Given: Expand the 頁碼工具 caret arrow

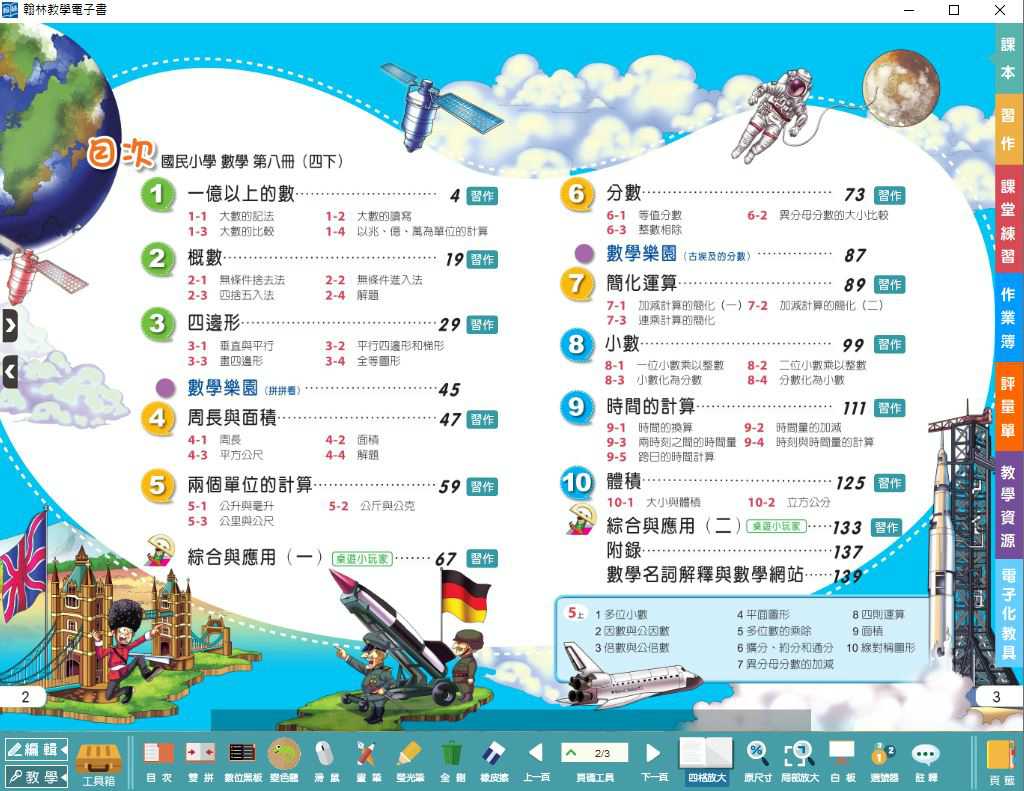Looking at the screenshot, I should pyautogui.click(x=571, y=753).
